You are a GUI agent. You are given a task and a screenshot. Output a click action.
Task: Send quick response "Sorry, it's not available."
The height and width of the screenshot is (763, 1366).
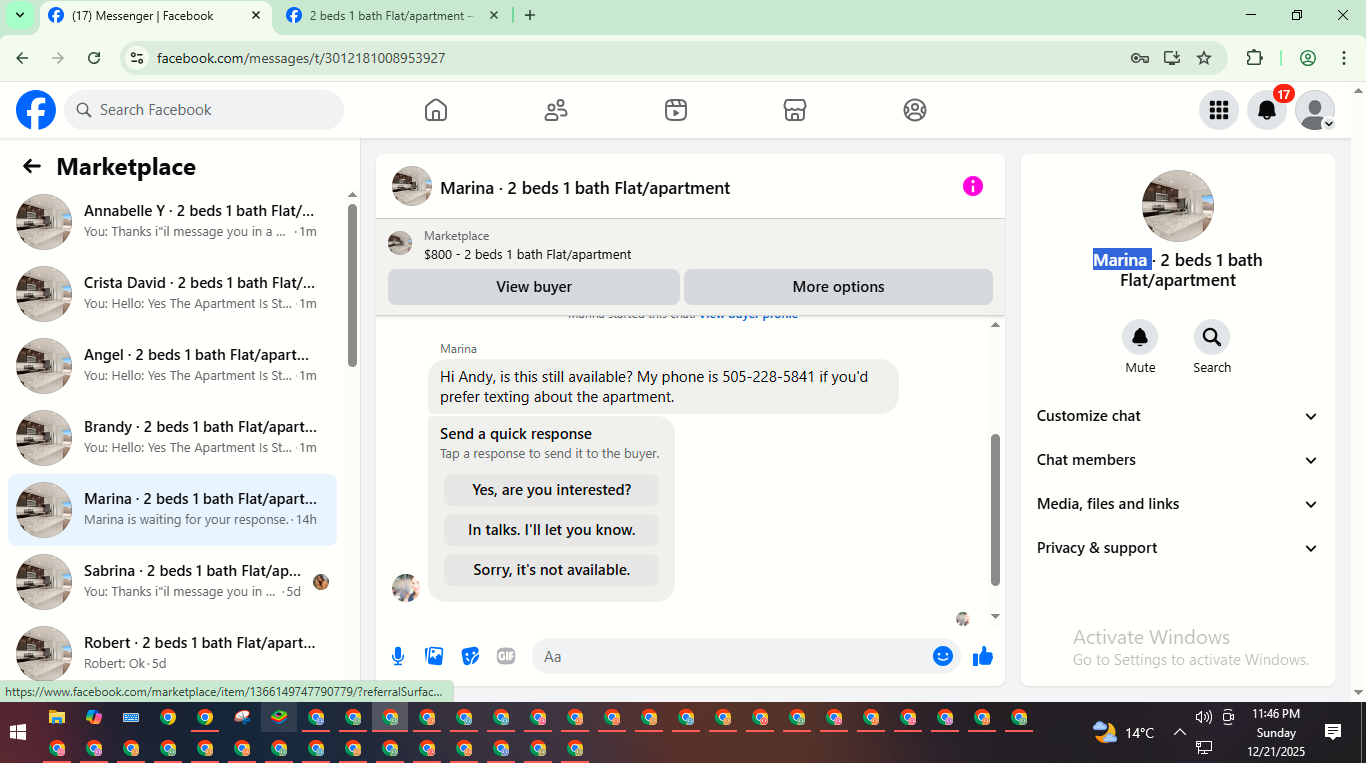click(x=551, y=570)
